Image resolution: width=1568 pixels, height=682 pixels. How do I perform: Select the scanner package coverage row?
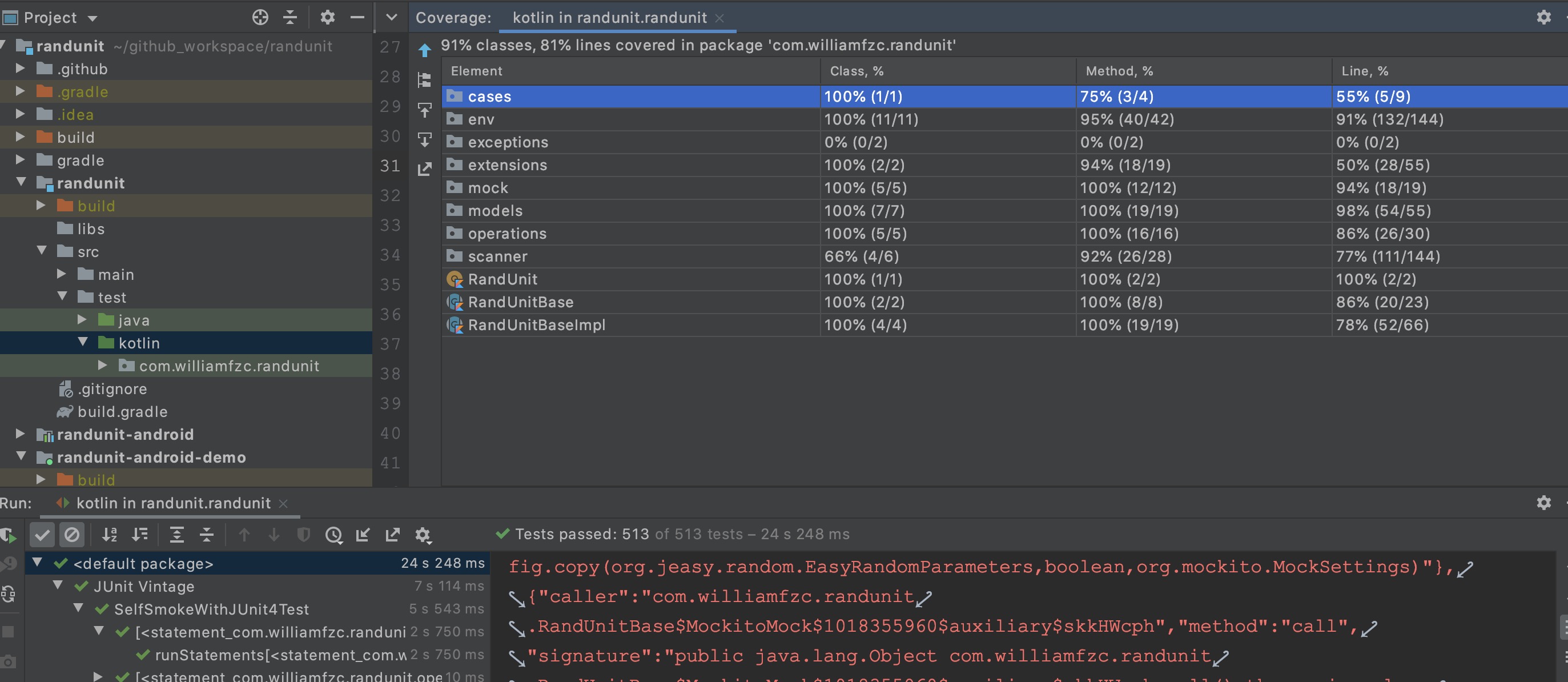point(497,256)
